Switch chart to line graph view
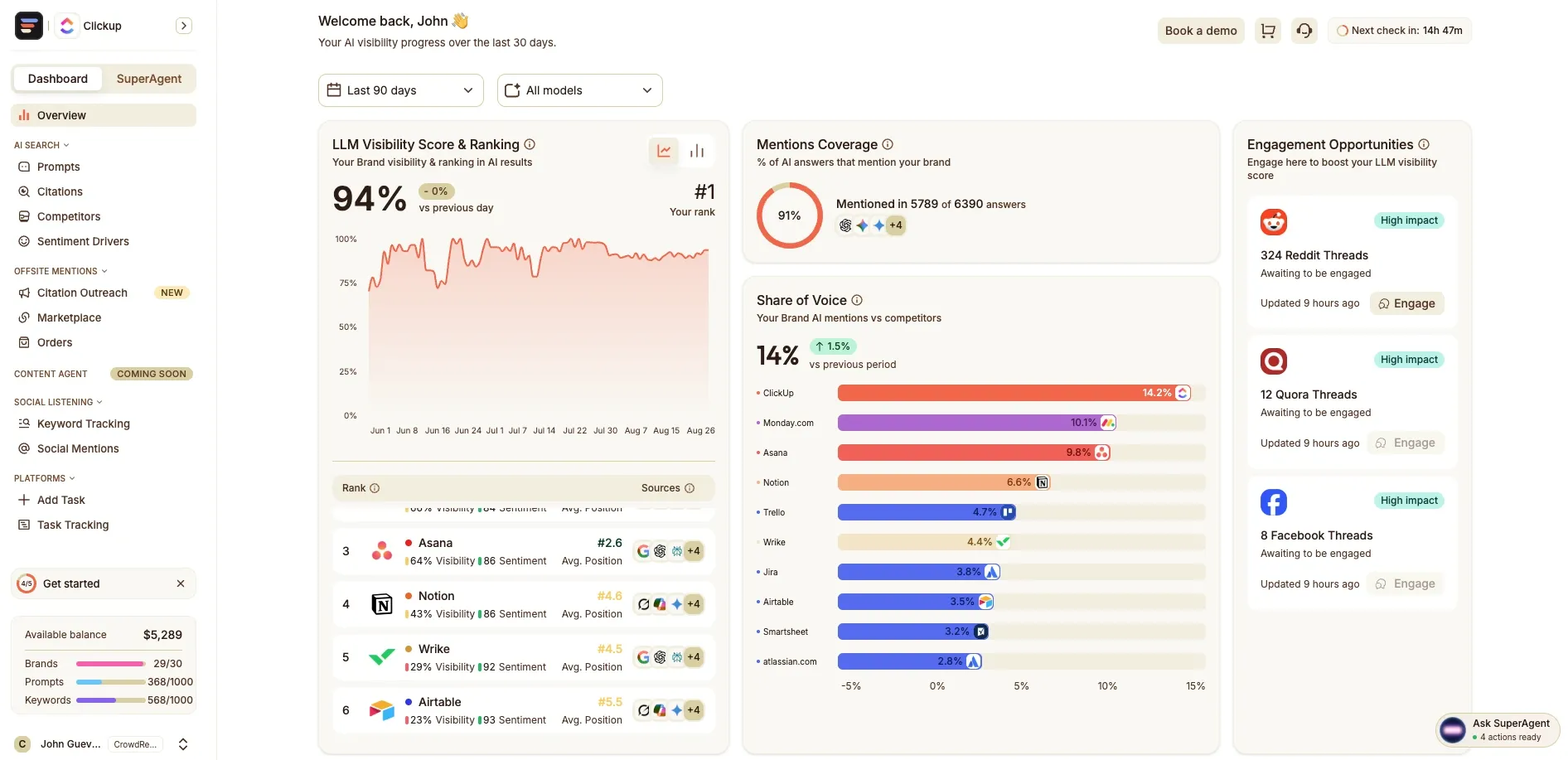Viewport: 1568px width, 760px height. (x=664, y=151)
